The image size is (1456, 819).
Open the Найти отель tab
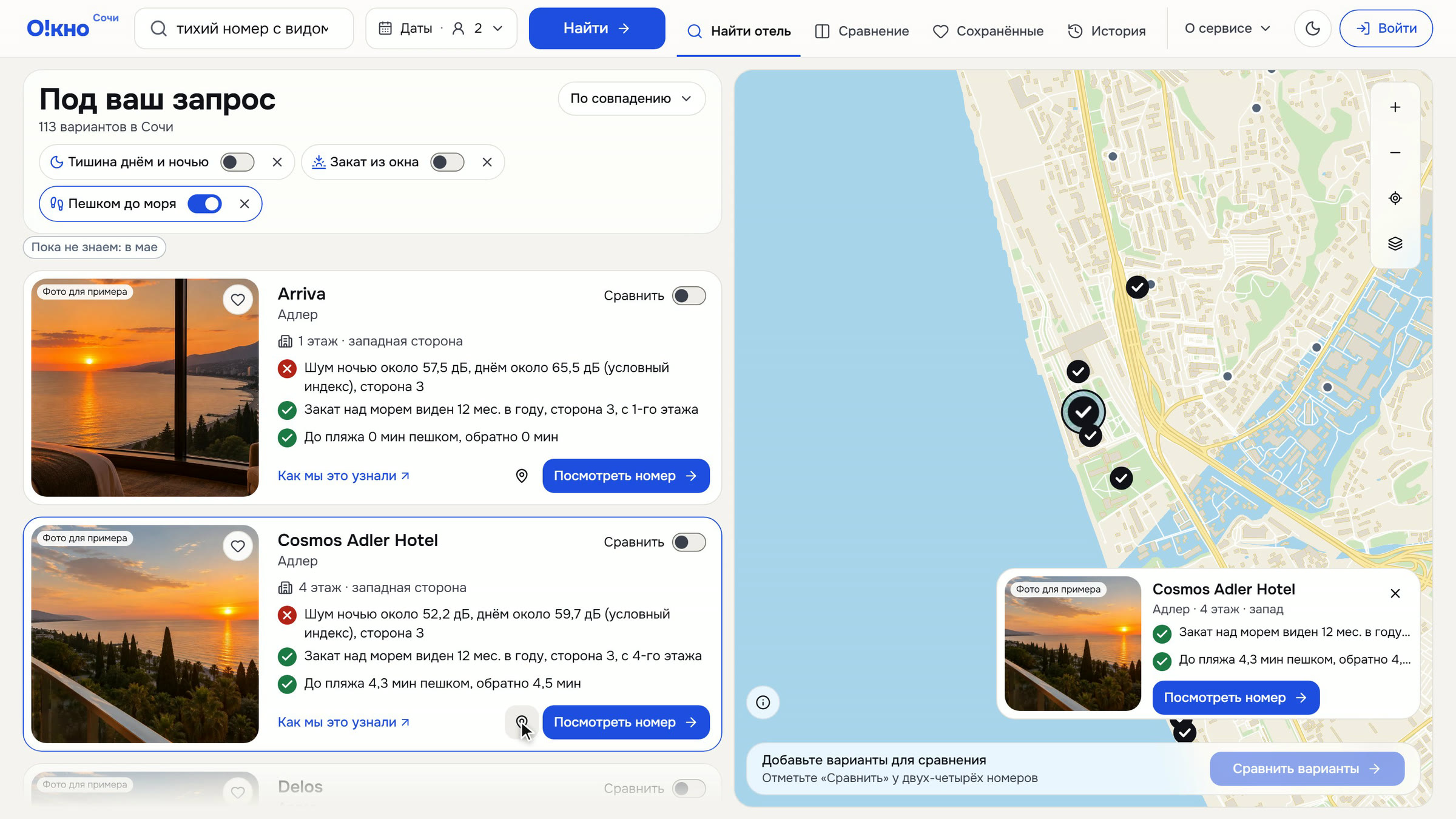tap(738, 31)
